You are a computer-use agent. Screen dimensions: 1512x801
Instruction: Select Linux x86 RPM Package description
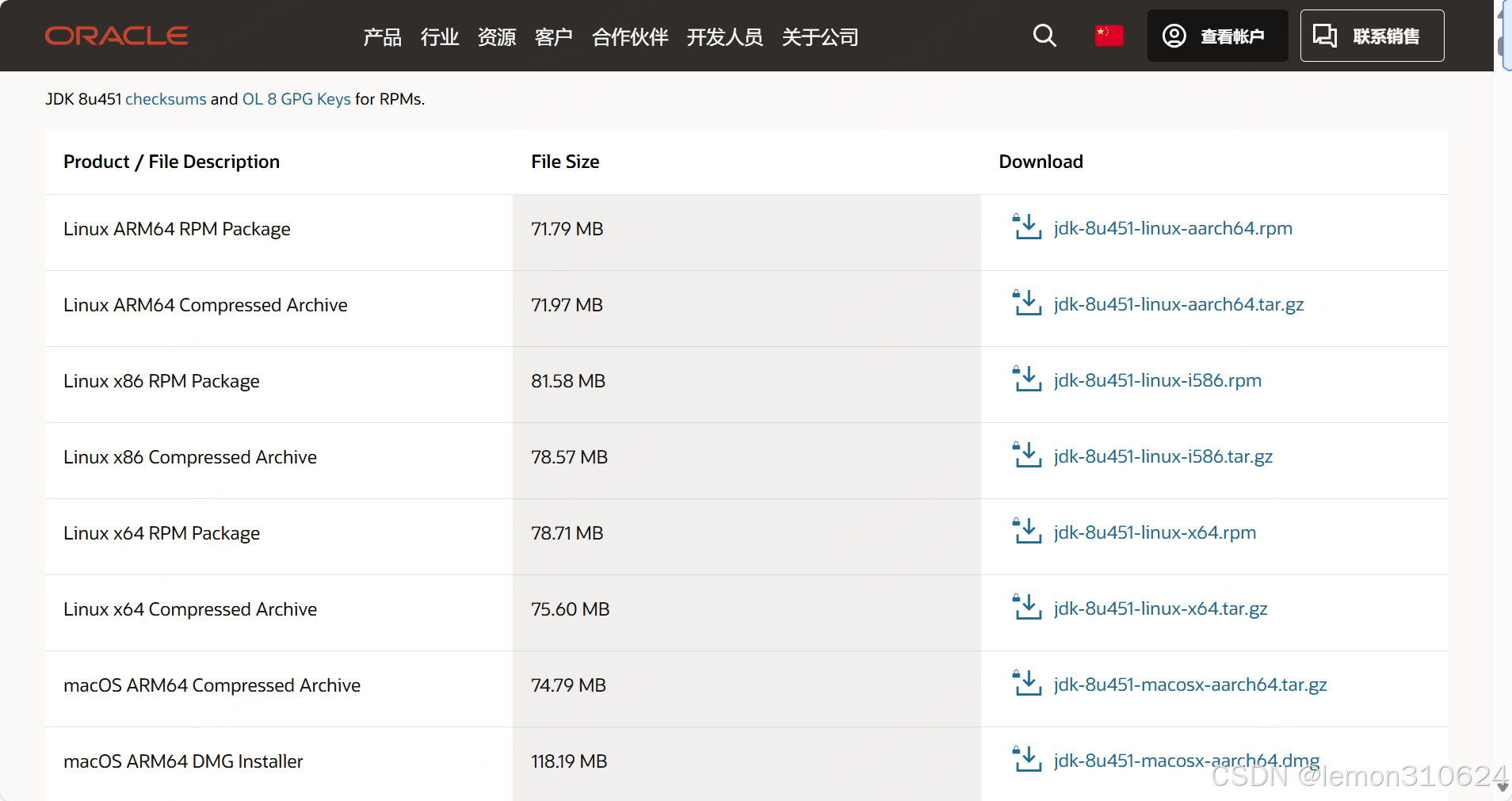pos(162,381)
